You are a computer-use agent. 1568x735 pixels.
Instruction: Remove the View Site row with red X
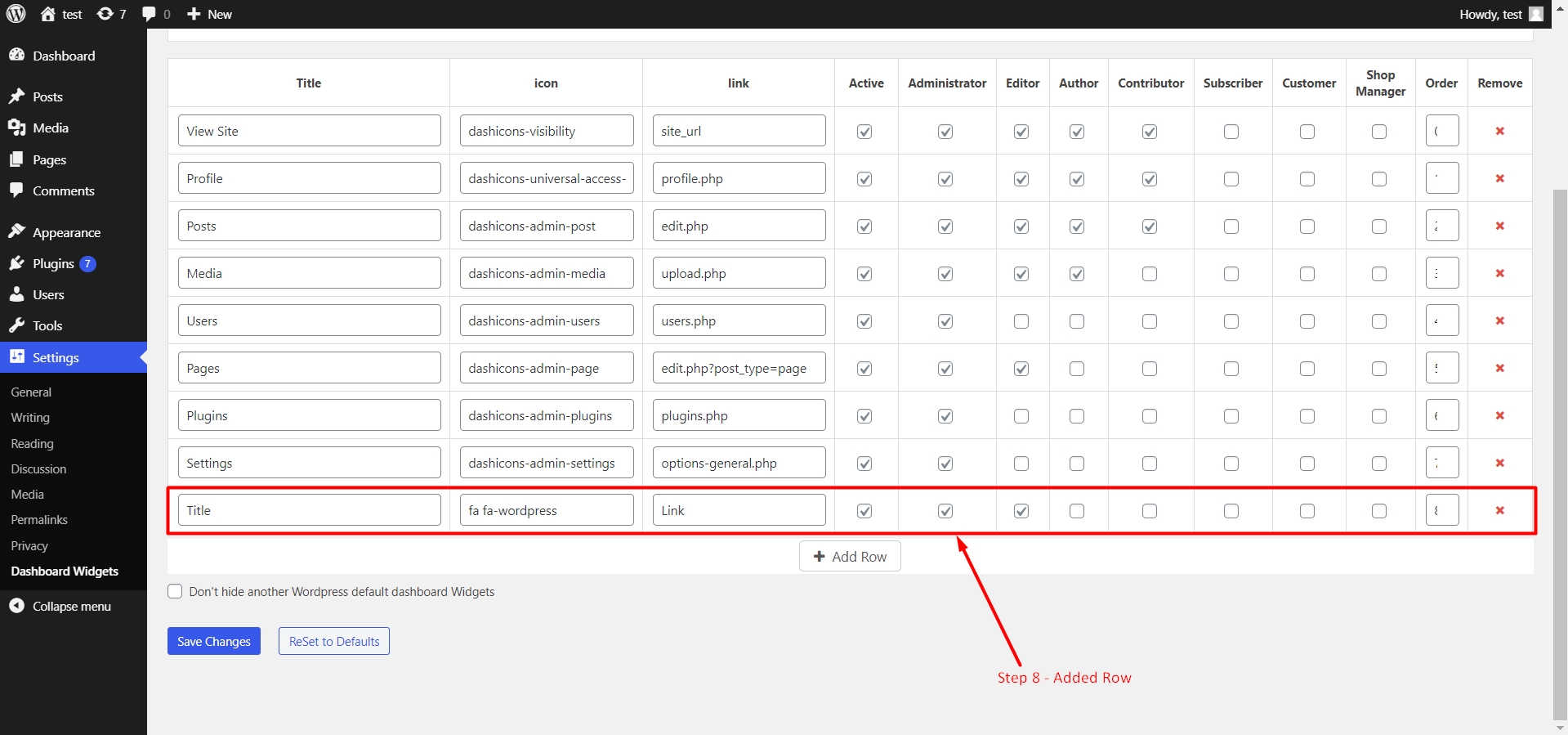click(x=1500, y=131)
